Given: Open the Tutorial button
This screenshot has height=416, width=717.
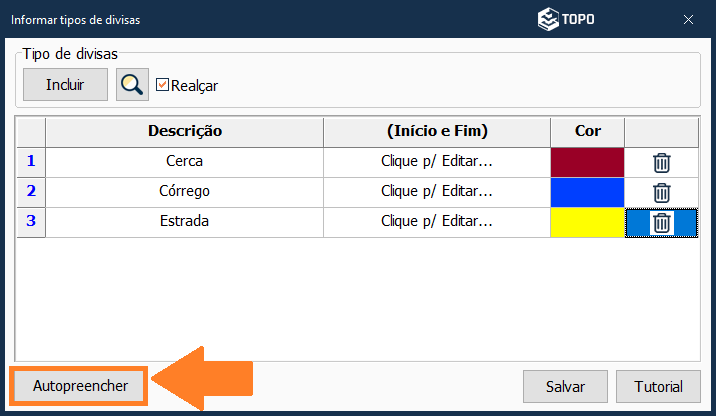Looking at the screenshot, I should click(658, 386).
